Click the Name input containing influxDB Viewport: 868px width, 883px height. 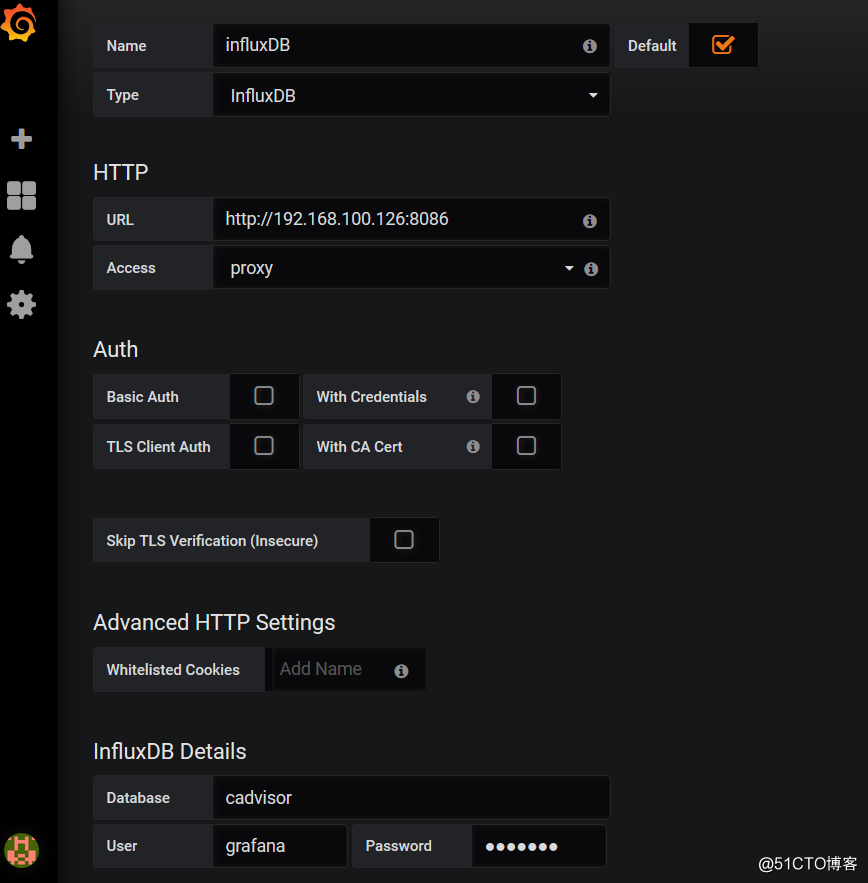[x=411, y=46]
